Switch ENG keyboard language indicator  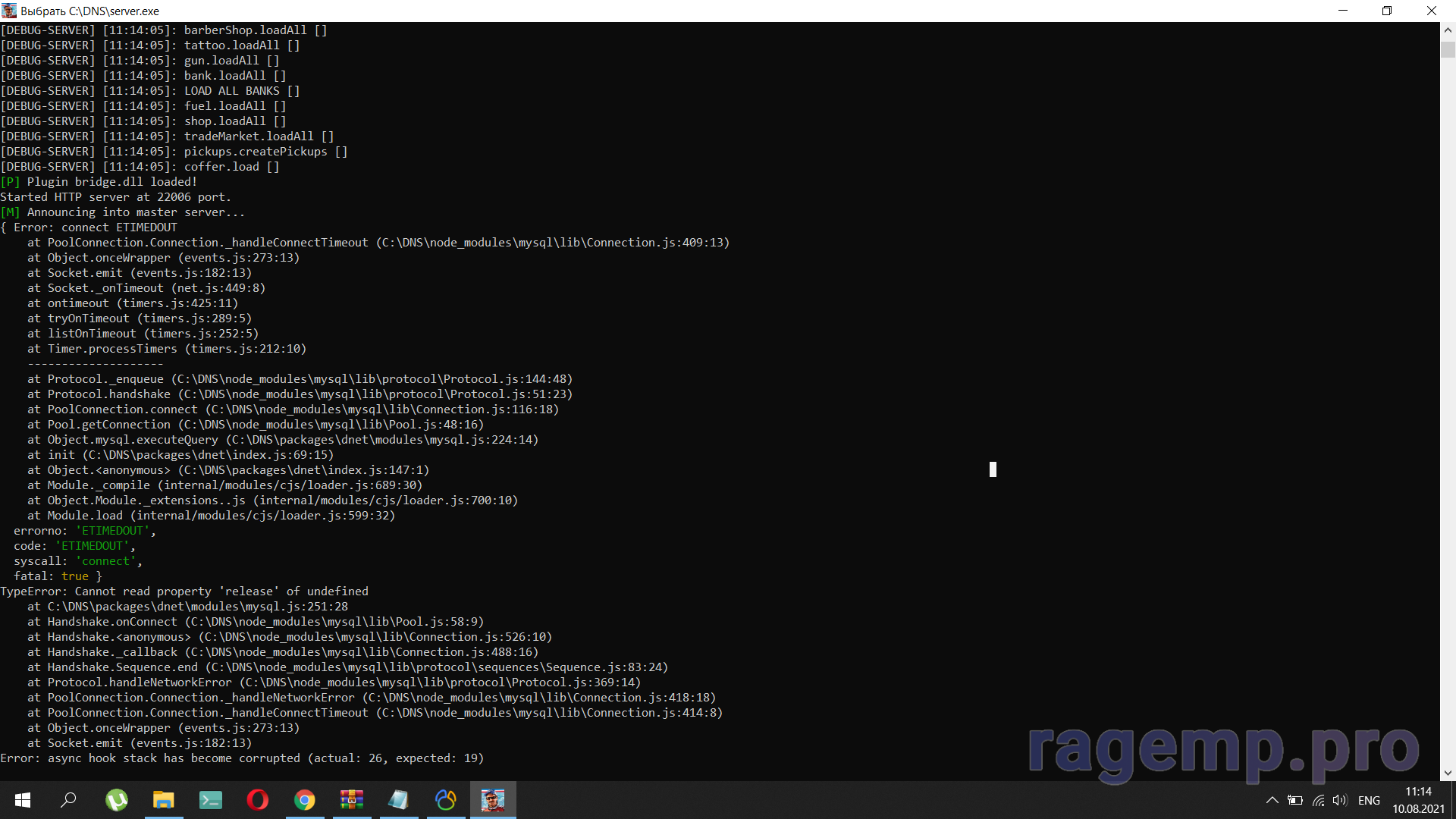[x=1369, y=800]
